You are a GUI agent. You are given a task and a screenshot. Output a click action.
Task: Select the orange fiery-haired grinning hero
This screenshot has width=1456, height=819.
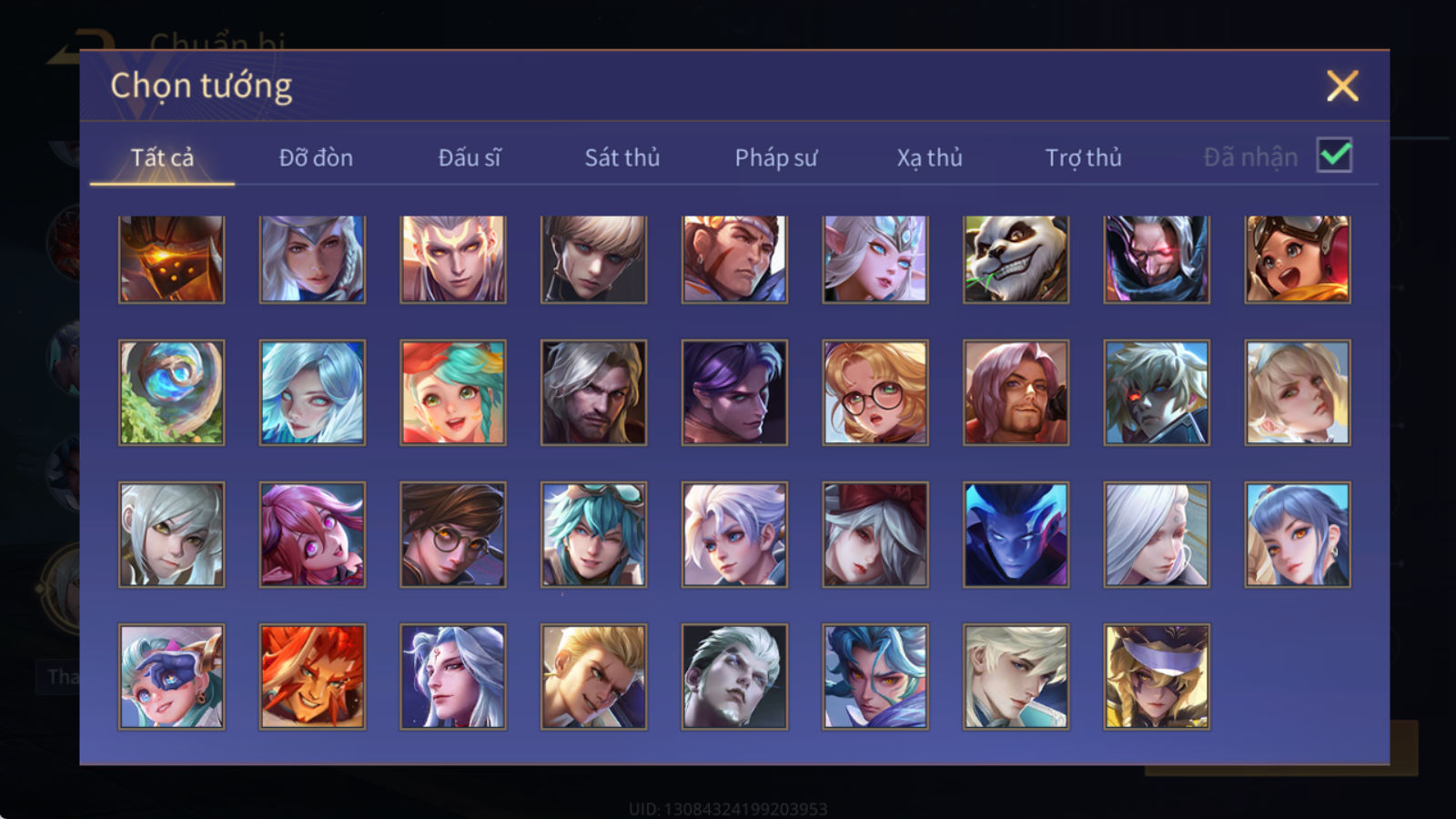312,676
